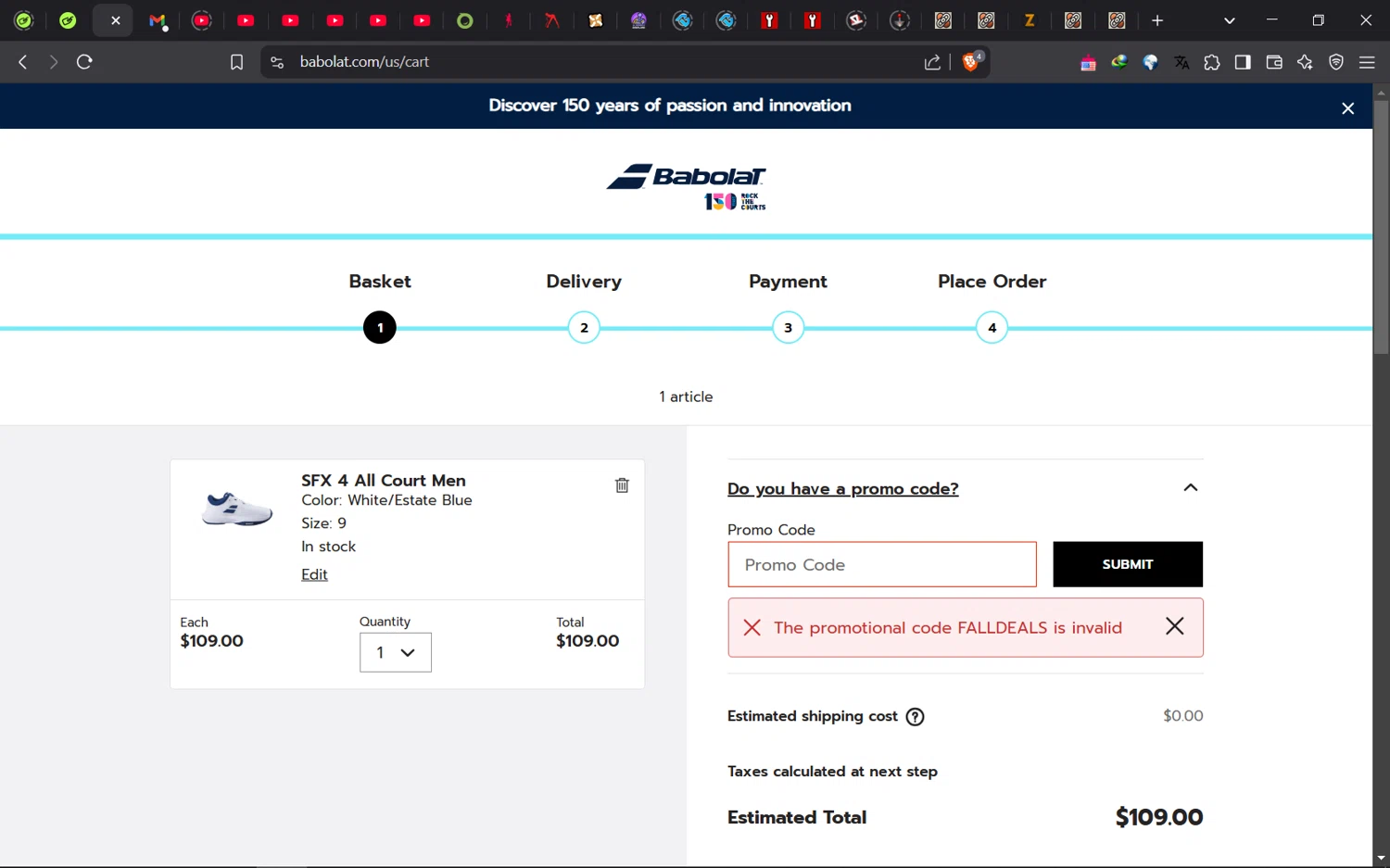
Task: Open the Edit link for SFX 4 shoe
Action: (314, 574)
